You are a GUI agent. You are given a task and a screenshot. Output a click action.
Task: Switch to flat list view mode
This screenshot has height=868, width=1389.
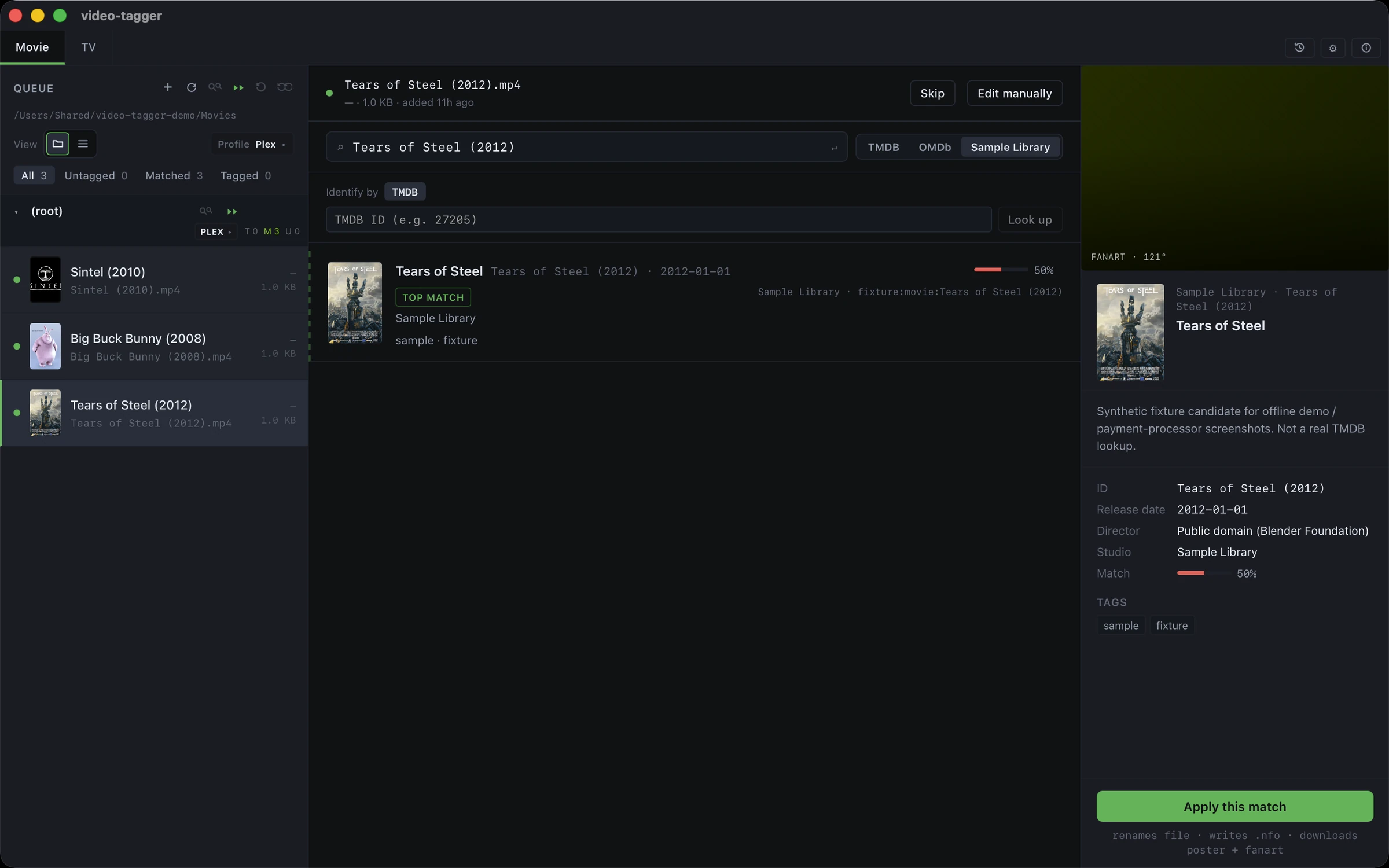click(x=83, y=144)
